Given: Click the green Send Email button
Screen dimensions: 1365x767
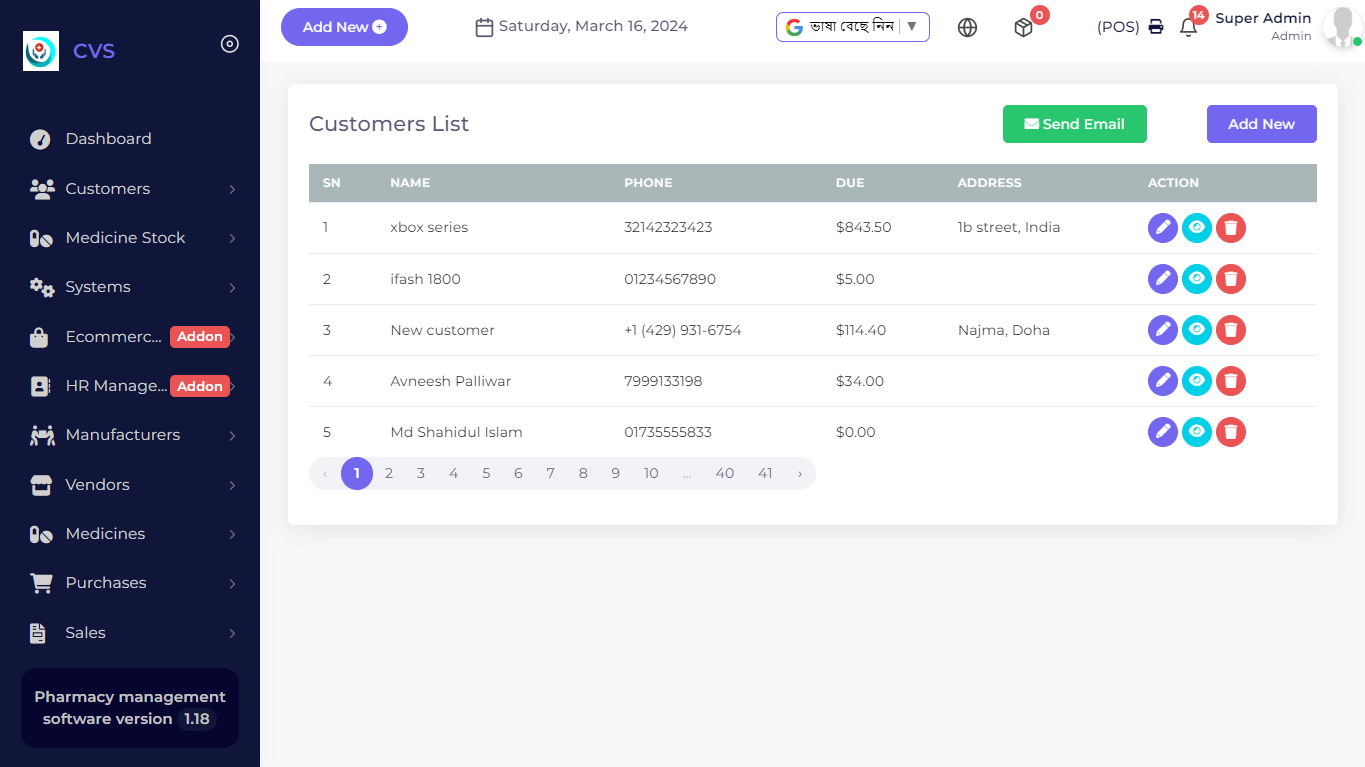Looking at the screenshot, I should click(x=1074, y=124).
